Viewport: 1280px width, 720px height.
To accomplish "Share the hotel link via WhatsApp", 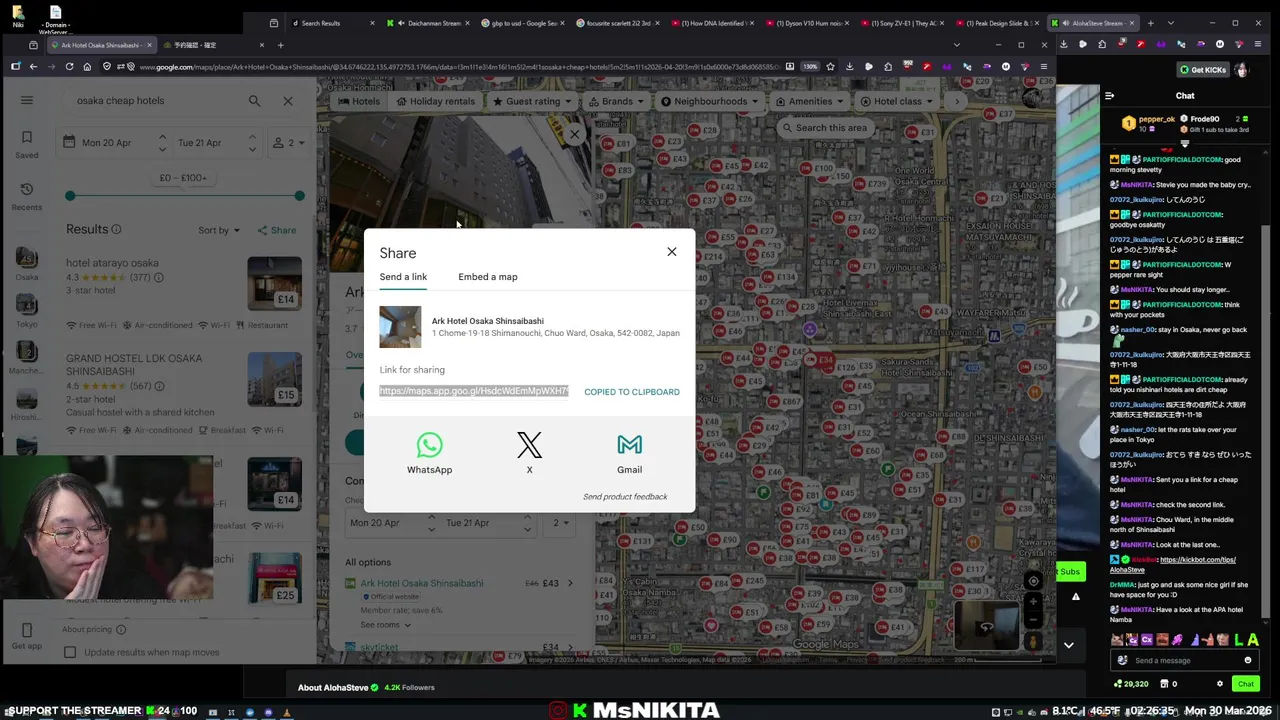I will (429, 453).
